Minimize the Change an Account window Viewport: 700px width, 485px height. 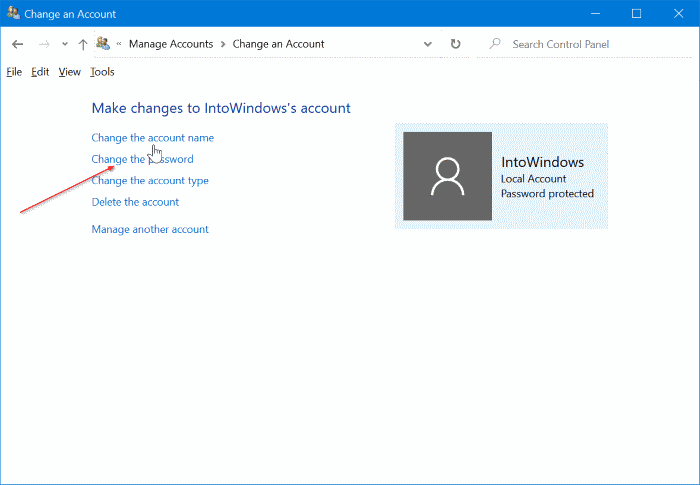(595, 13)
